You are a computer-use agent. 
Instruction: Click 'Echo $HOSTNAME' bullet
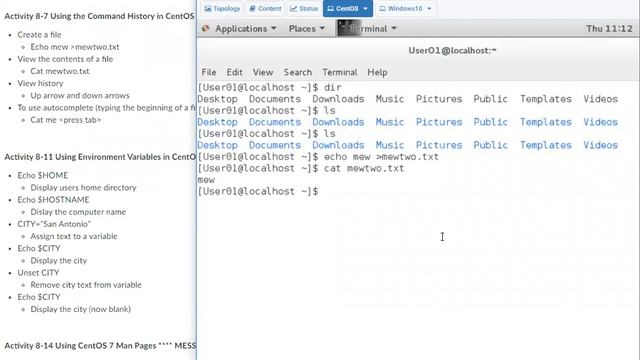(x=53, y=200)
